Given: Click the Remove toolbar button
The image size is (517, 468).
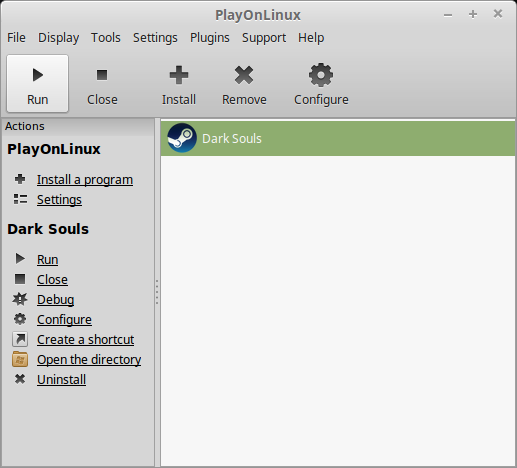Looking at the screenshot, I should [x=244, y=83].
